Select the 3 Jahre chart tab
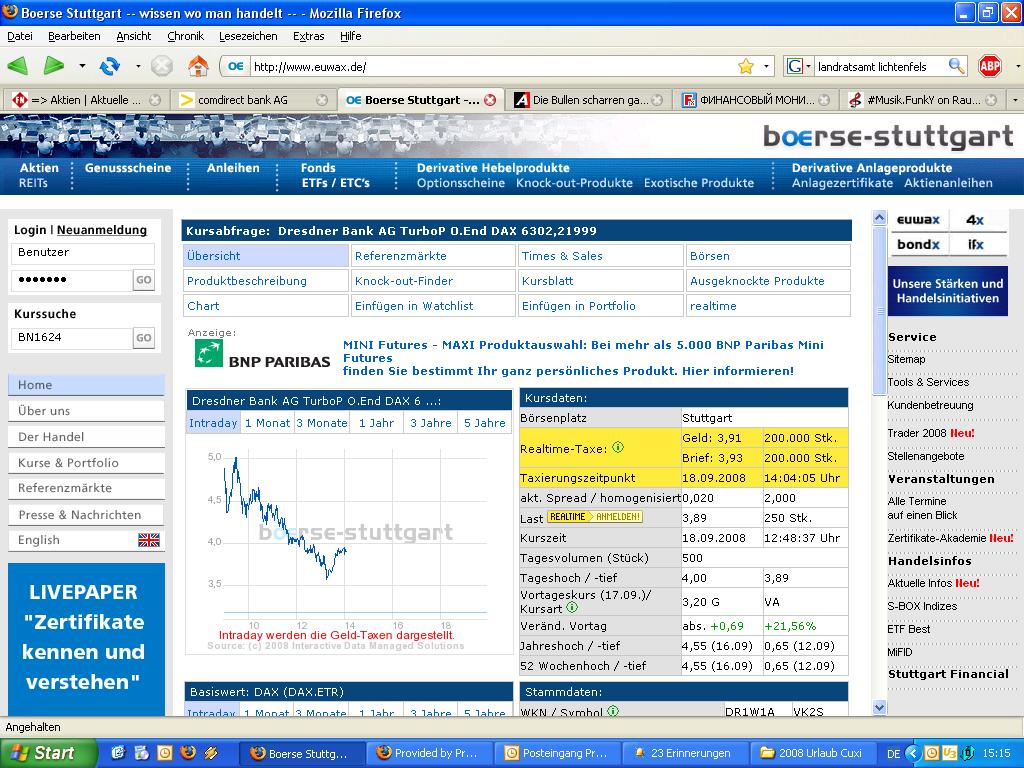 click(430, 423)
